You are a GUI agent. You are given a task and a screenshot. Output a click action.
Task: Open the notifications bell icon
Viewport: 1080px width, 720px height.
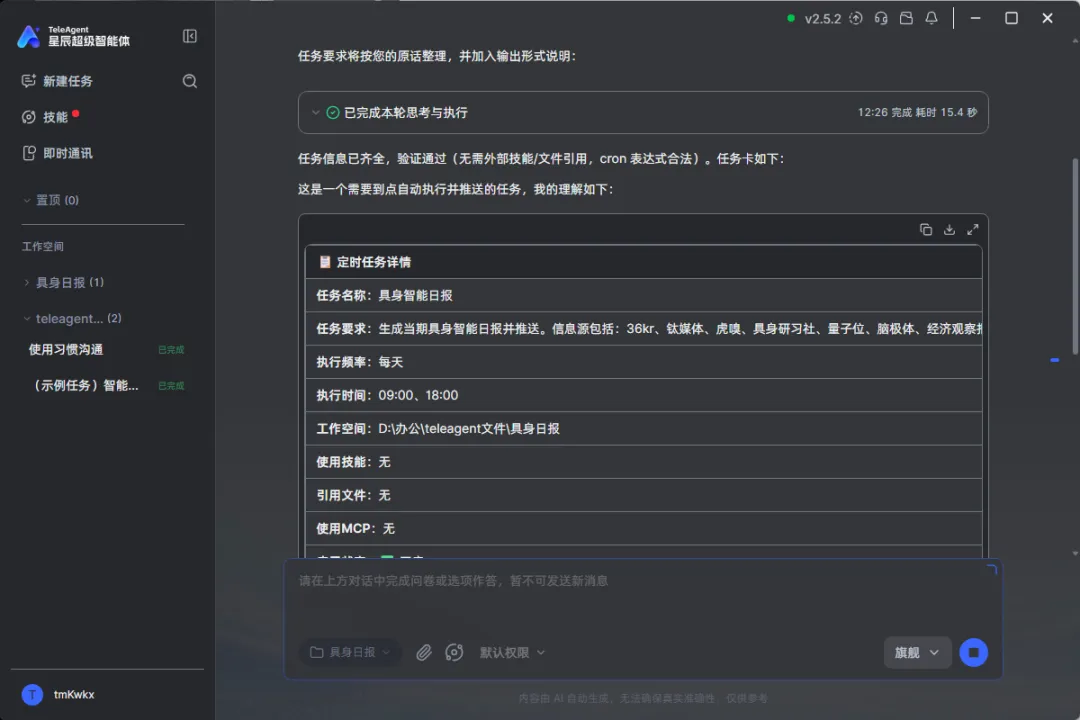(931, 19)
